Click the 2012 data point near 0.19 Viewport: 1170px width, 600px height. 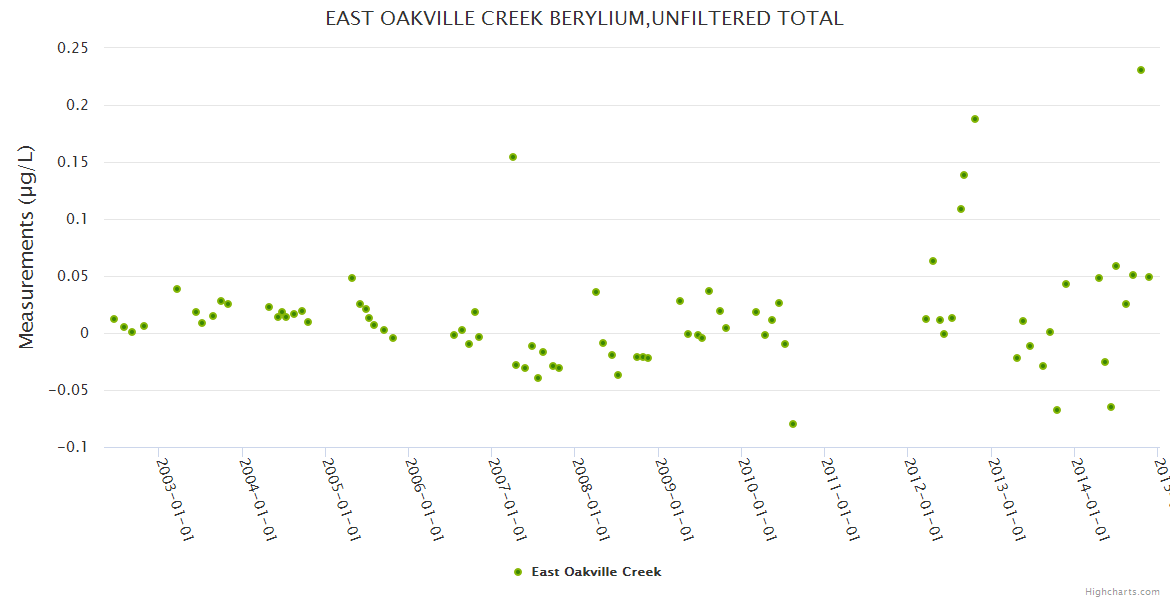point(975,119)
